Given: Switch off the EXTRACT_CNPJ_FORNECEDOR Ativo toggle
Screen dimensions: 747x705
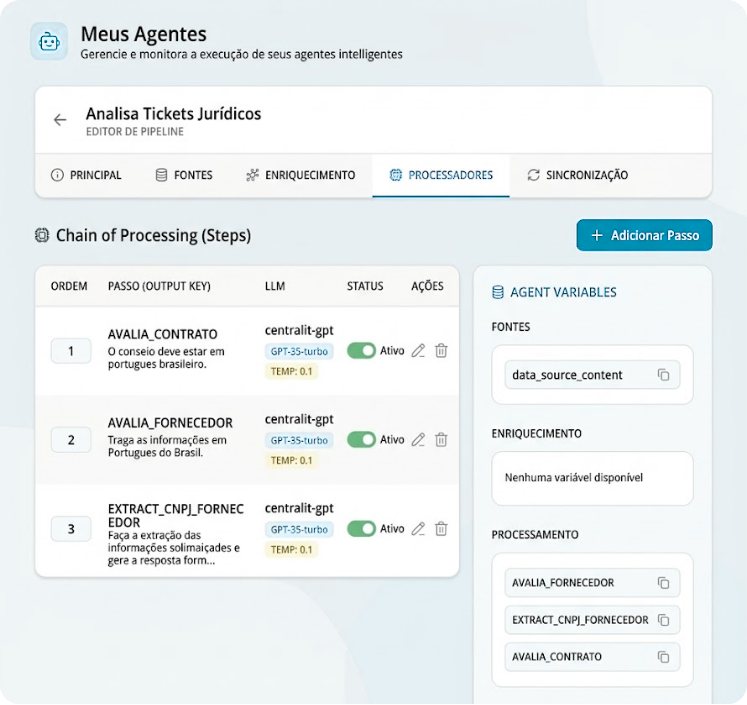Looking at the screenshot, I should 361,529.
